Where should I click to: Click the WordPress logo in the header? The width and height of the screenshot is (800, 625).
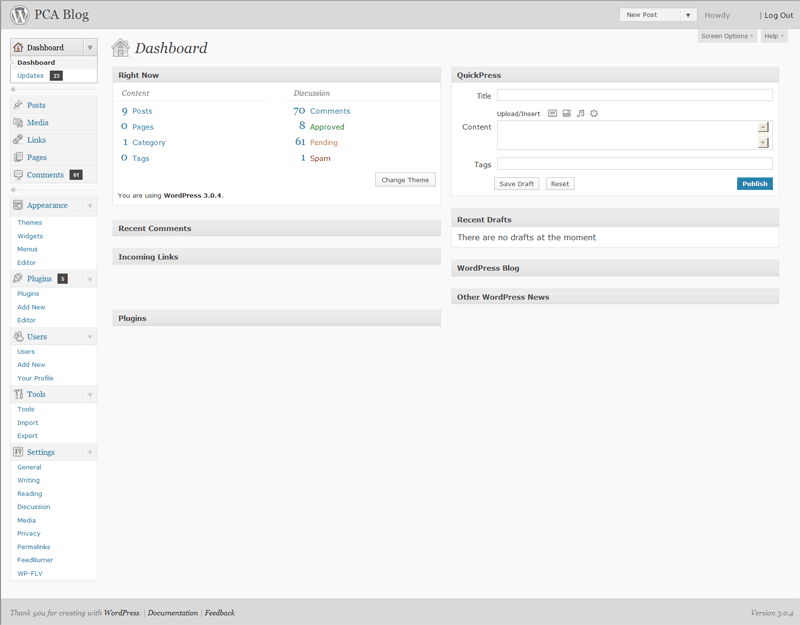coord(19,15)
